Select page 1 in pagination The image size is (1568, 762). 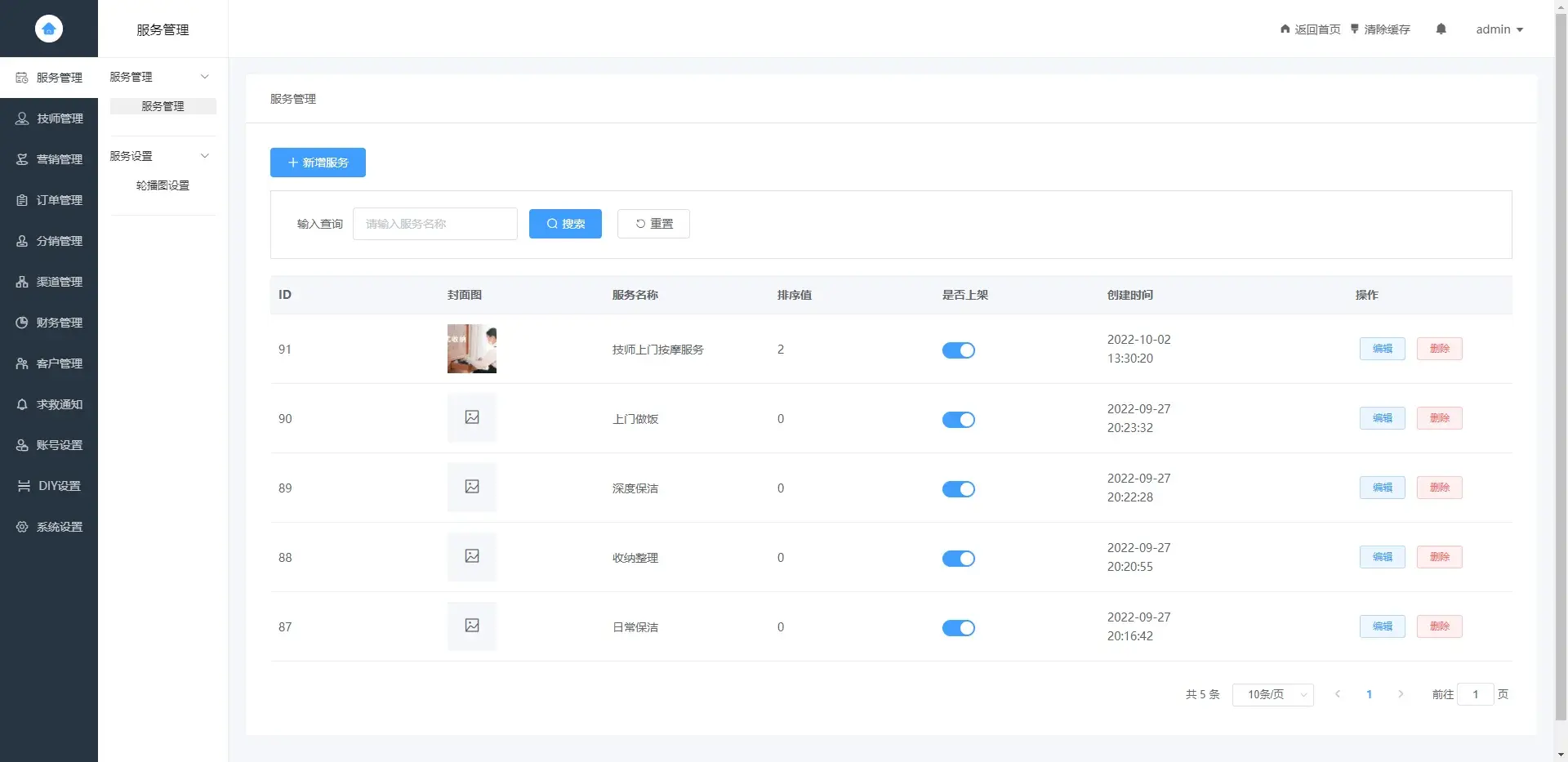pos(1370,694)
